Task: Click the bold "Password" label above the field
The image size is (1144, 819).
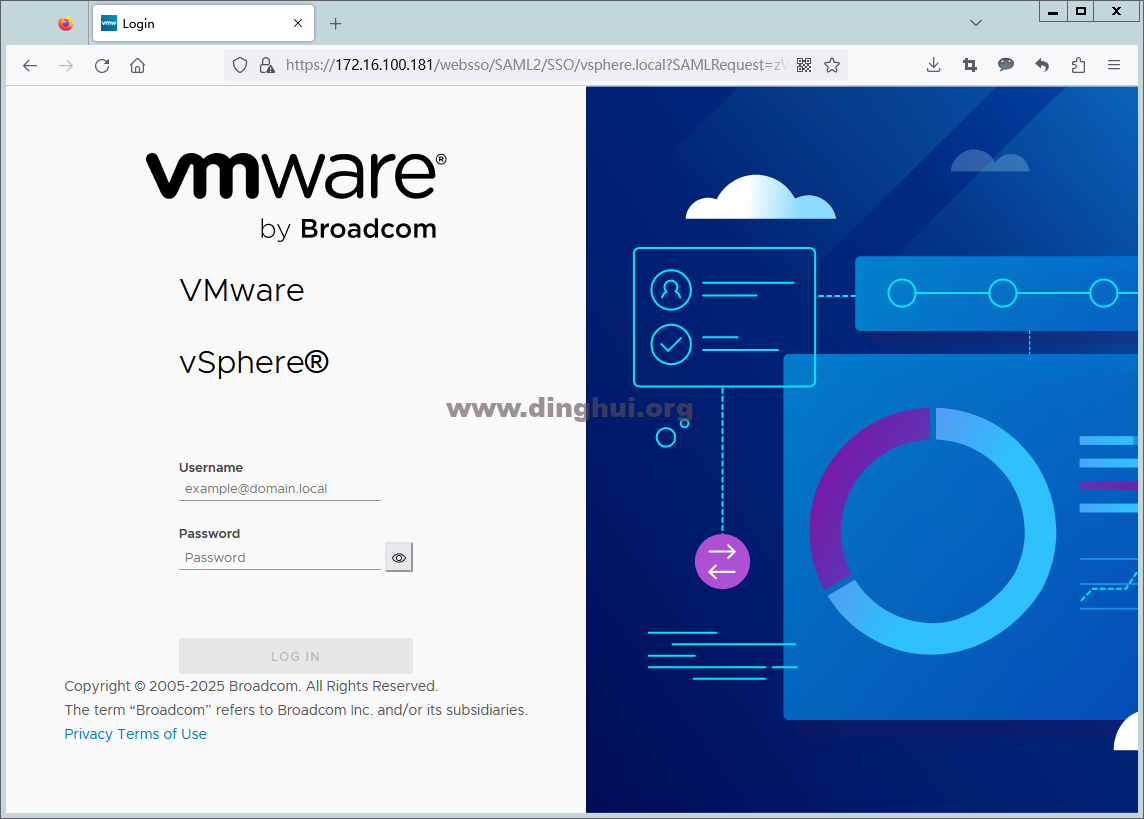Action: pyautogui.click(x=209, y=534)
